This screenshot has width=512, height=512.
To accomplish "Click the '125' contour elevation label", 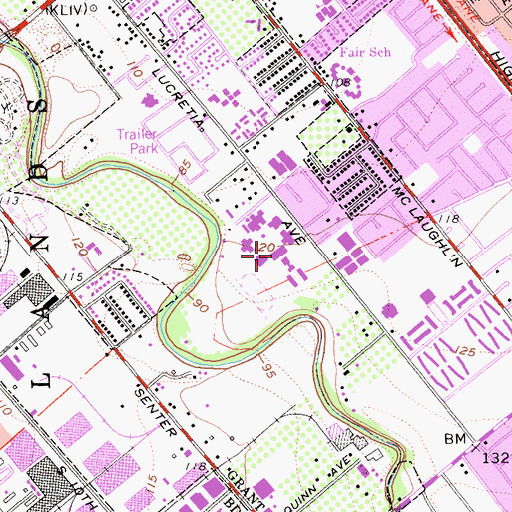I will coord(465,351).
